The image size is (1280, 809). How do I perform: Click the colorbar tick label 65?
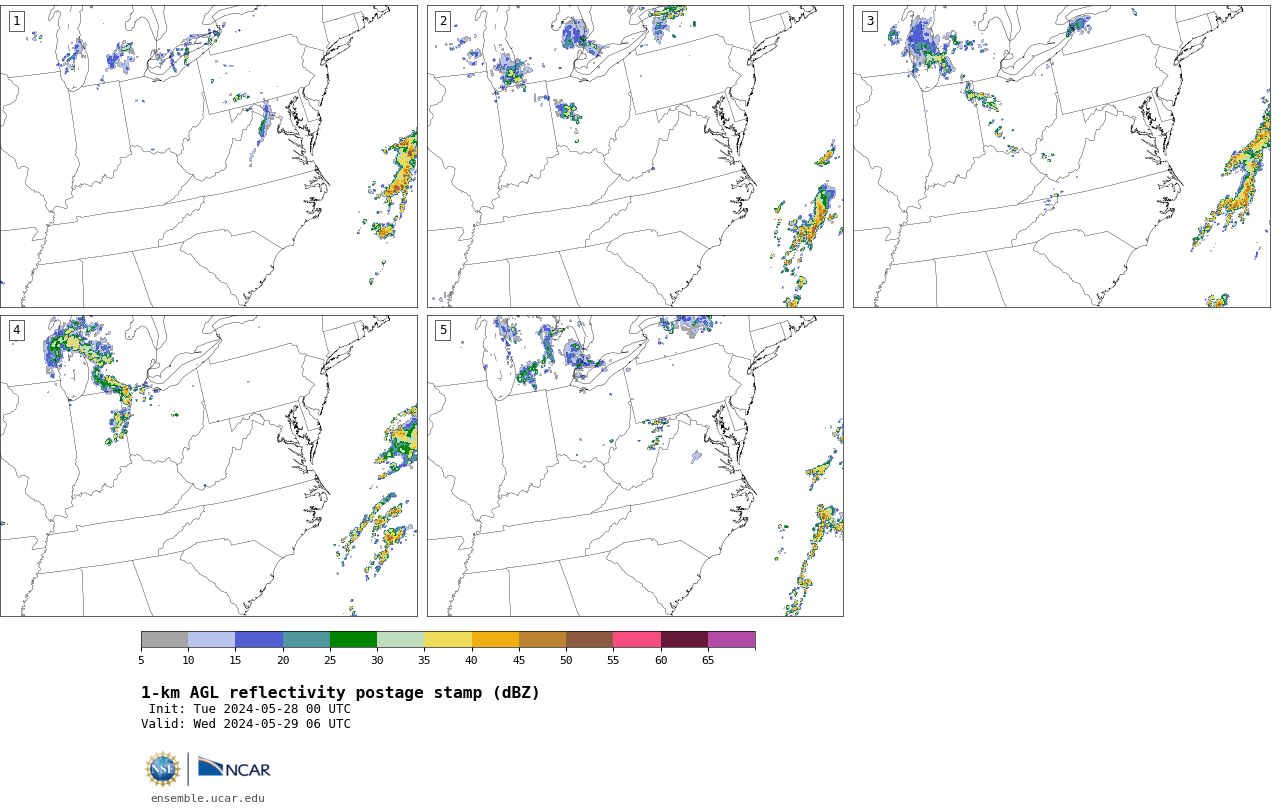click(708, 660)
